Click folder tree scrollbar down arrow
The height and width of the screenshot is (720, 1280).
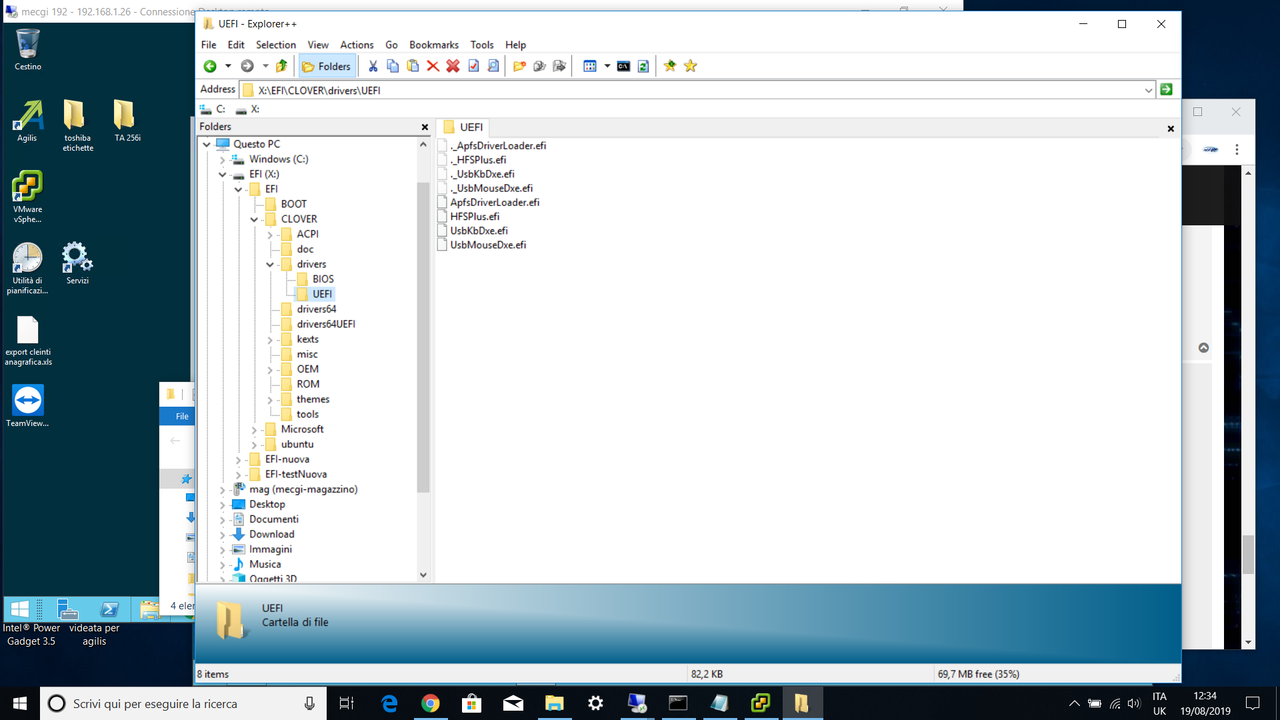423,575
